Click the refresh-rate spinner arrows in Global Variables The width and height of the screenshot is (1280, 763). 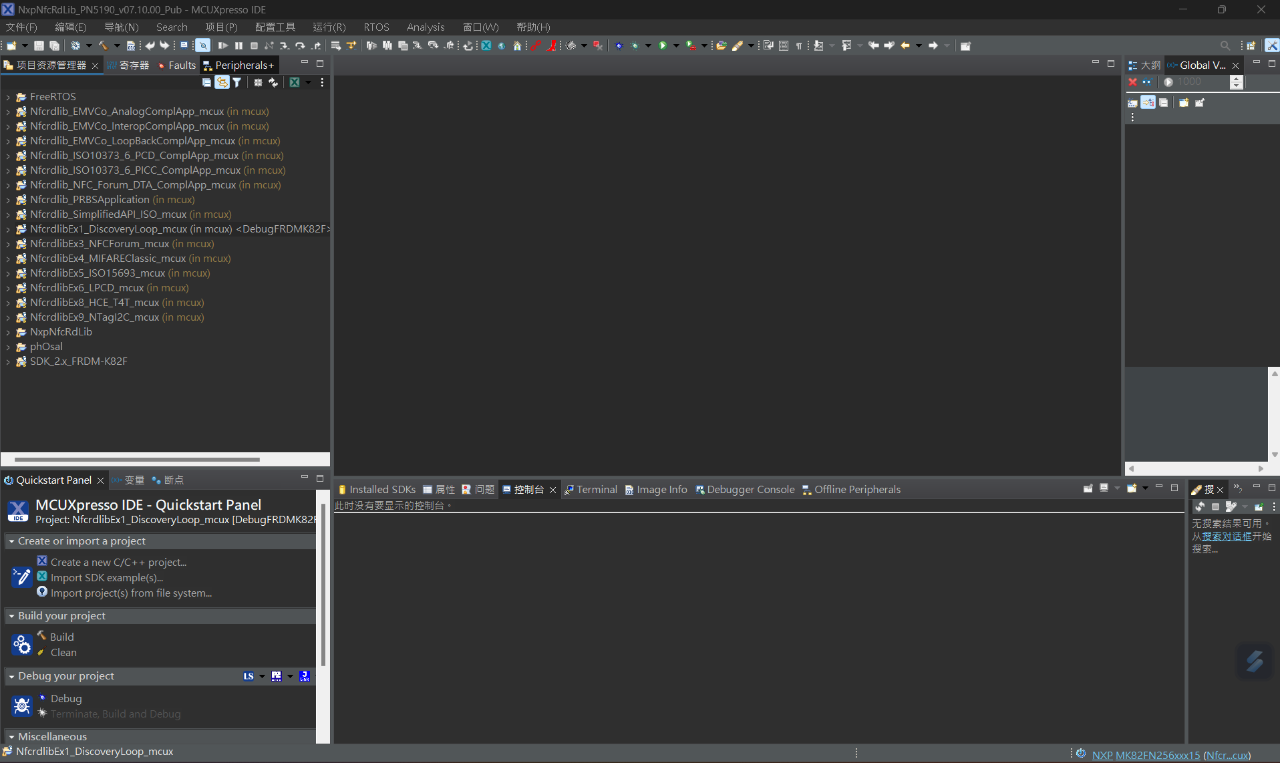point(1236,82)
